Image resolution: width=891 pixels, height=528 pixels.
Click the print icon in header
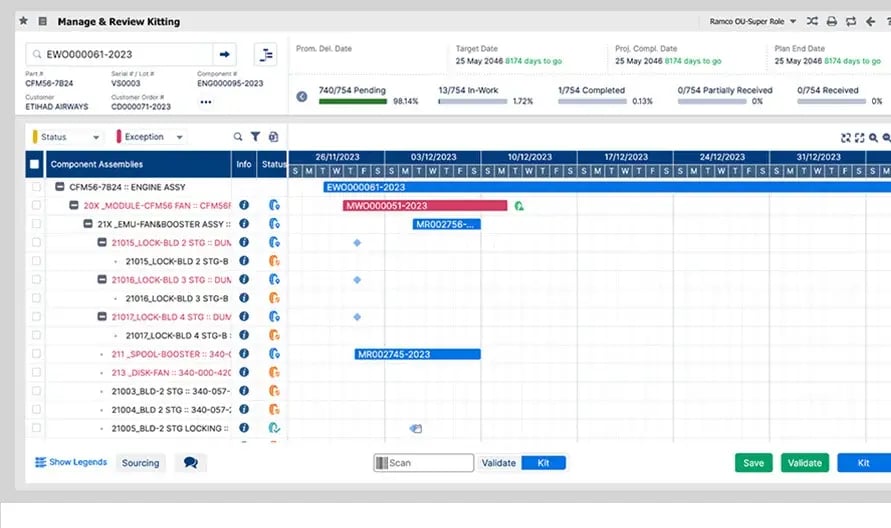830,21
